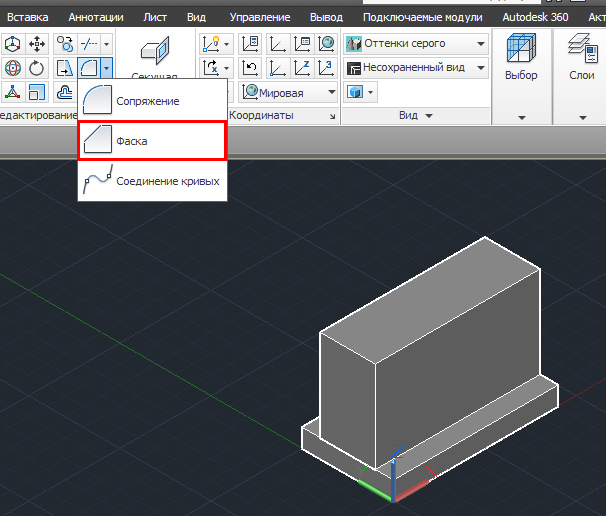Click the UCS Z-axis vector icon
Viewport: 606px width, 516px height.
click(x=302, y=68)
